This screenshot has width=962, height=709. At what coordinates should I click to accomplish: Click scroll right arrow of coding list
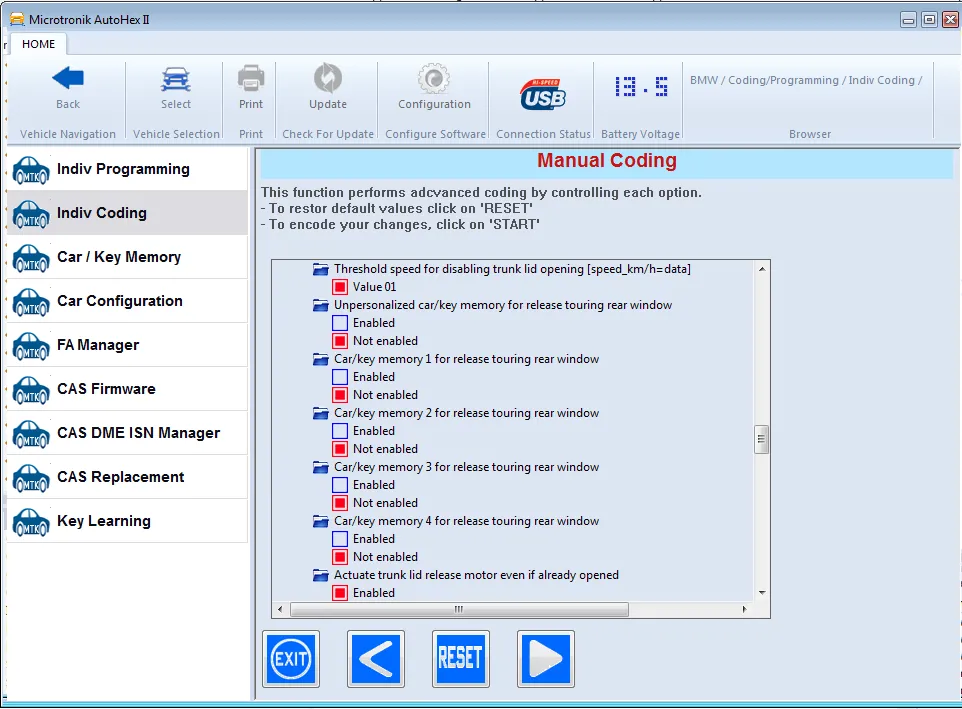(x=744, y=609)
